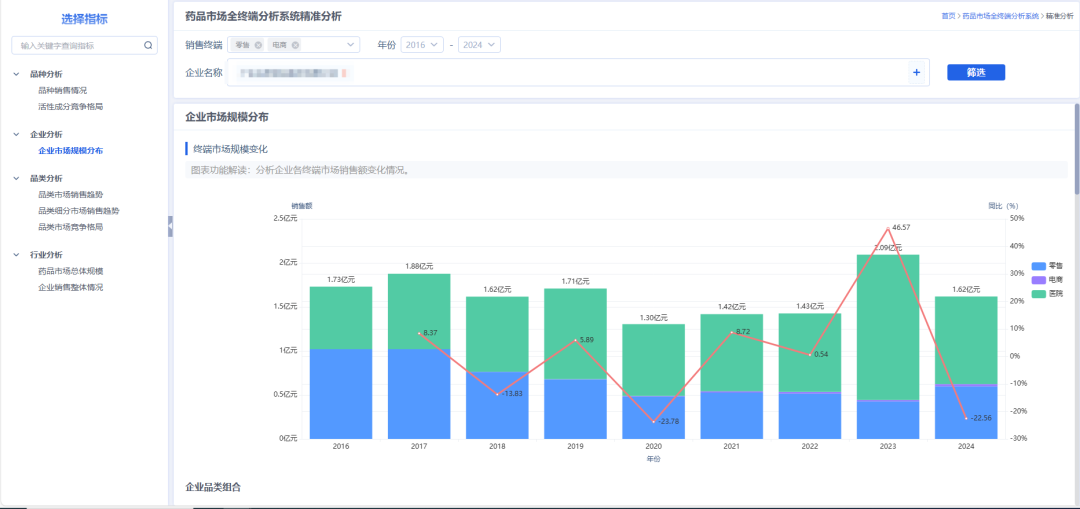Click the 筛选 filter button
The width and height of the screenshot is (1080, 509).
click(x=976, y=72)
